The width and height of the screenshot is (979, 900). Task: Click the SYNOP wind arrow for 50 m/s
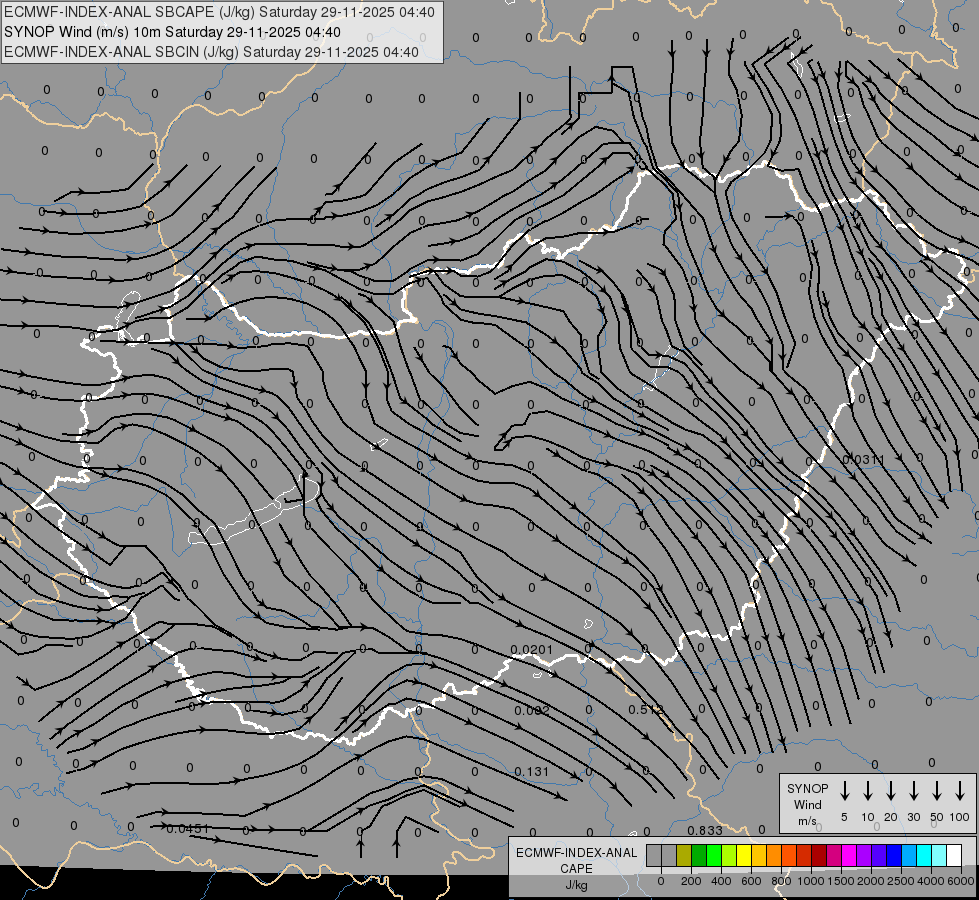coord(937,790)
